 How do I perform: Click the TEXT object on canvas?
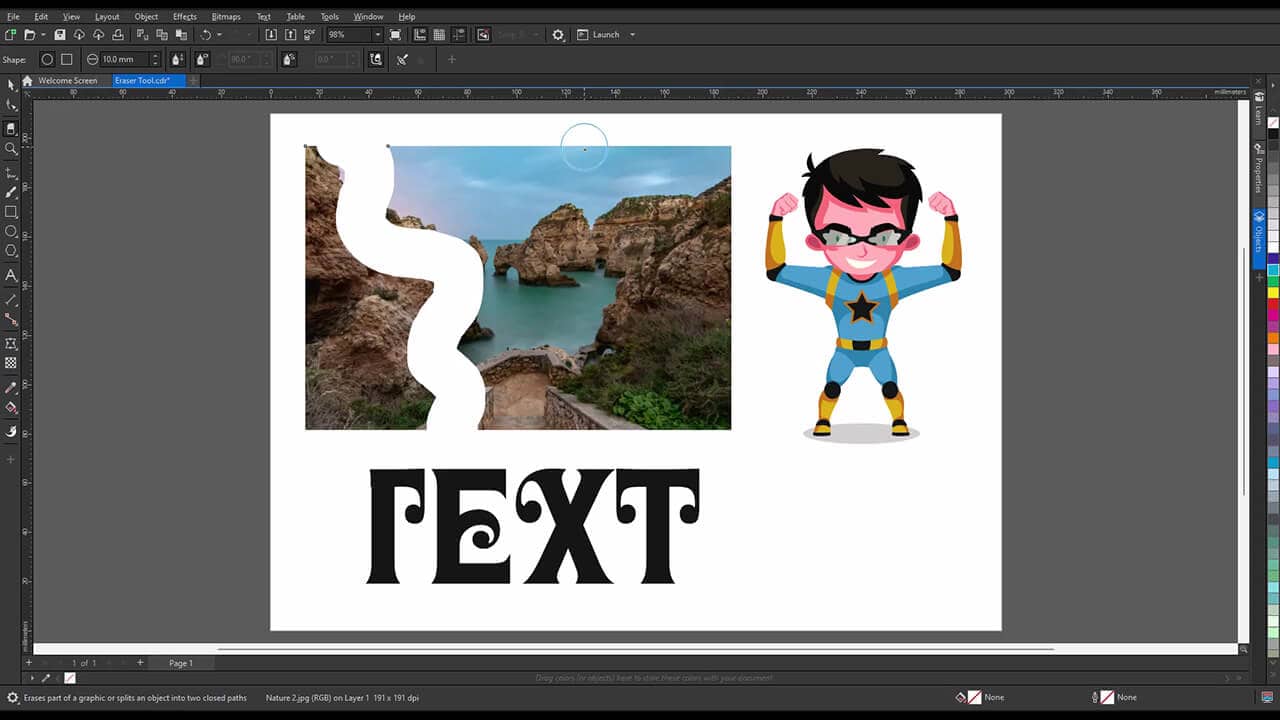click(533, 526)
